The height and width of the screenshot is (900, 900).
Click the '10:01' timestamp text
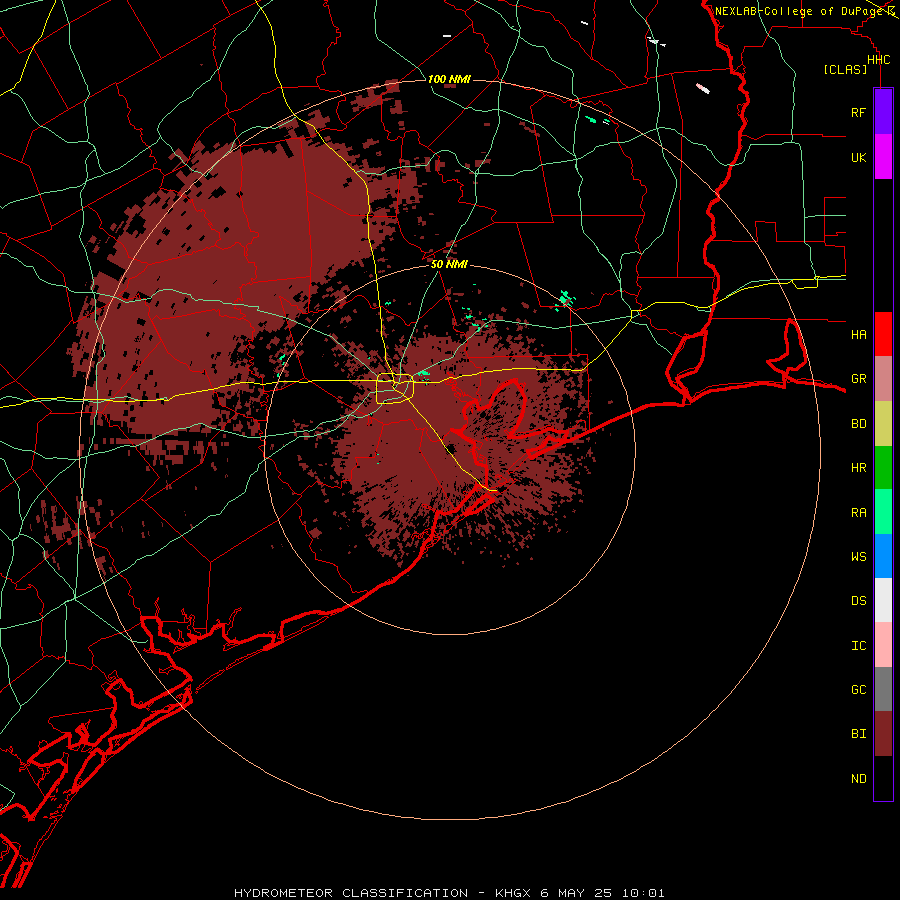pos(643,893)
